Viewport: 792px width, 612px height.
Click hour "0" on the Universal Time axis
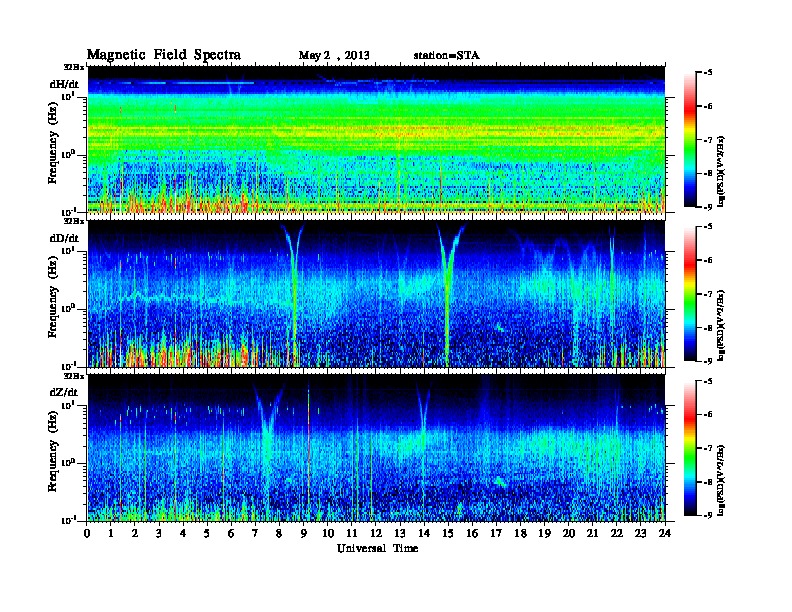coord(87,534)
